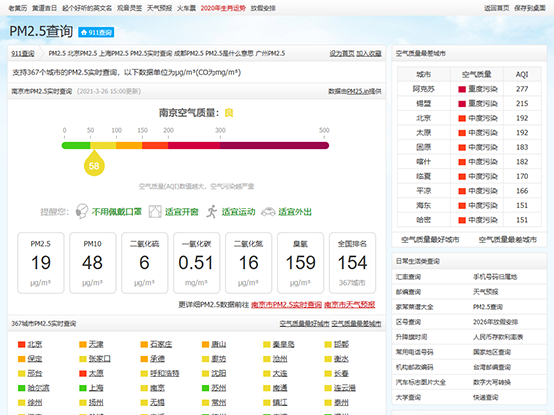Click the red square next to 北京 in city list
Image resolution: width=554 pixels, height=415 pixels.
click(22, 344)
